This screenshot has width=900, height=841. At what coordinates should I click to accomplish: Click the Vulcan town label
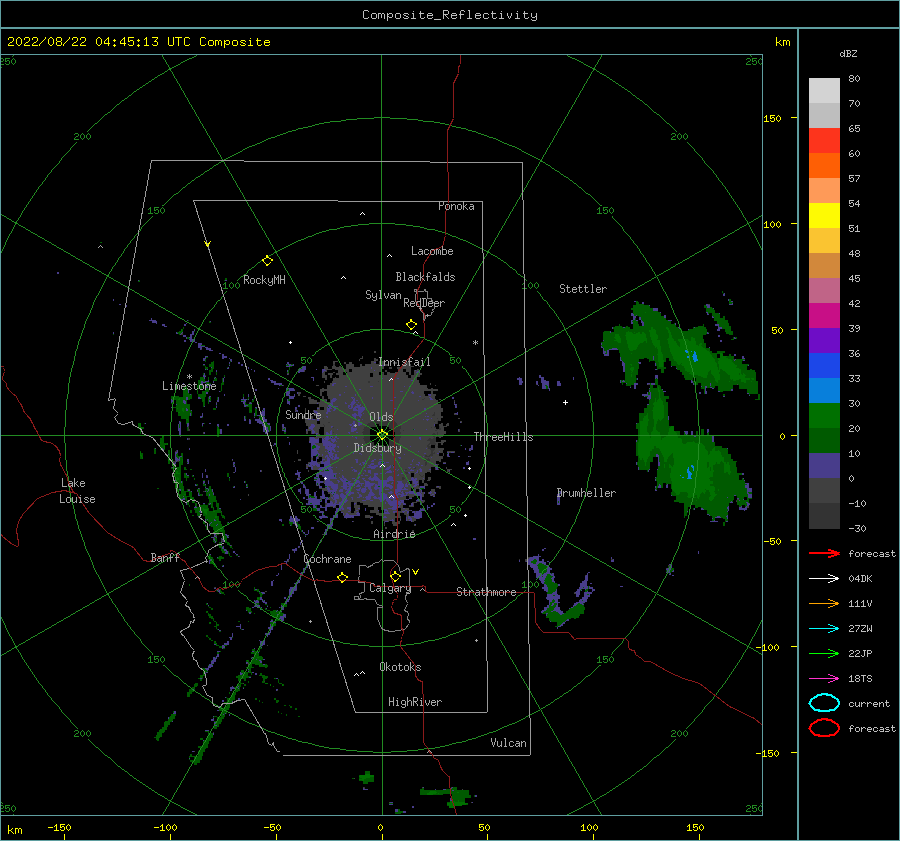click(508, 743)
